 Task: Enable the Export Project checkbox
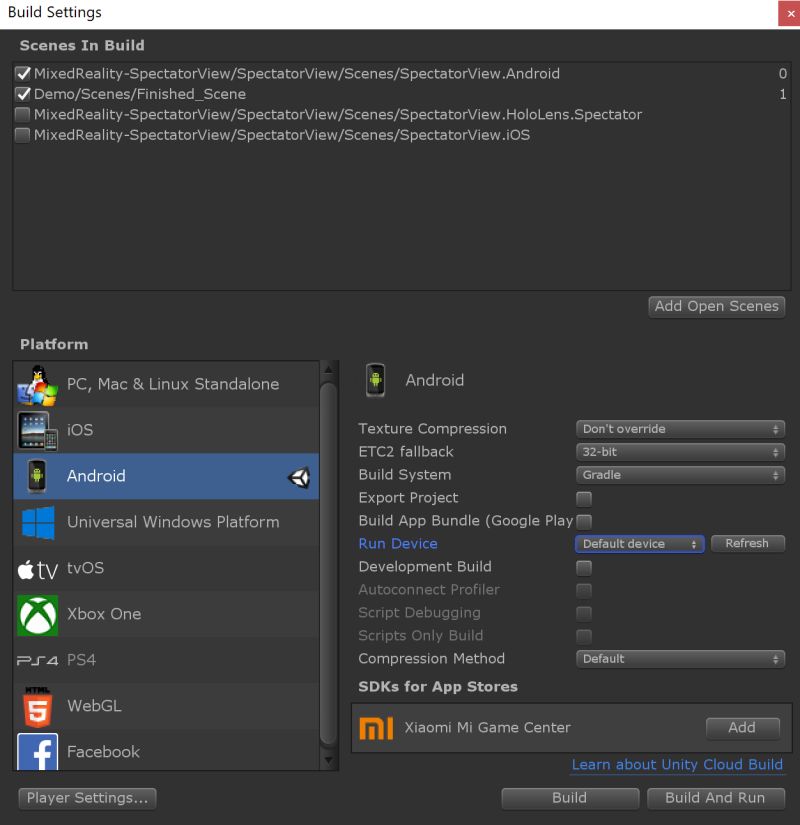tap(583, 498)
